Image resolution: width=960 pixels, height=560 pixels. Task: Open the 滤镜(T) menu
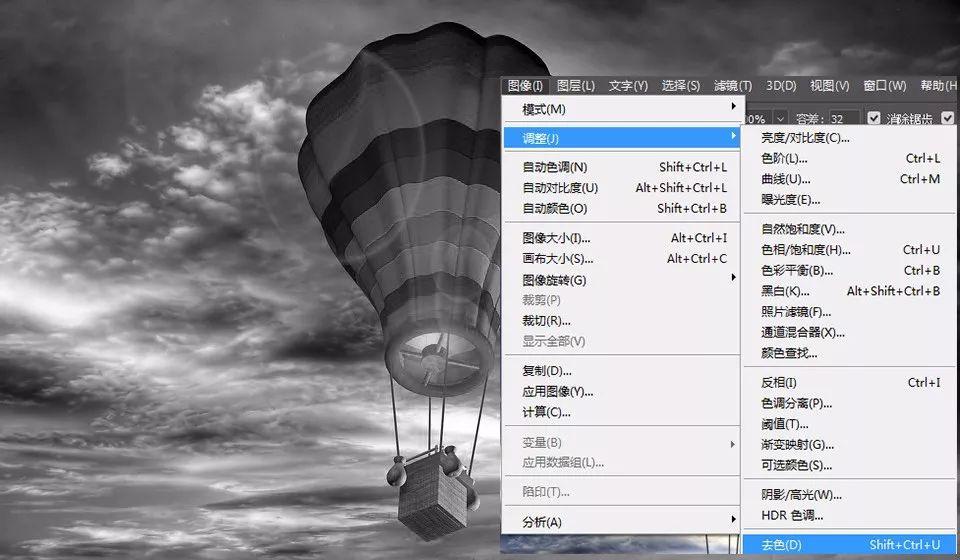point(732,86)
